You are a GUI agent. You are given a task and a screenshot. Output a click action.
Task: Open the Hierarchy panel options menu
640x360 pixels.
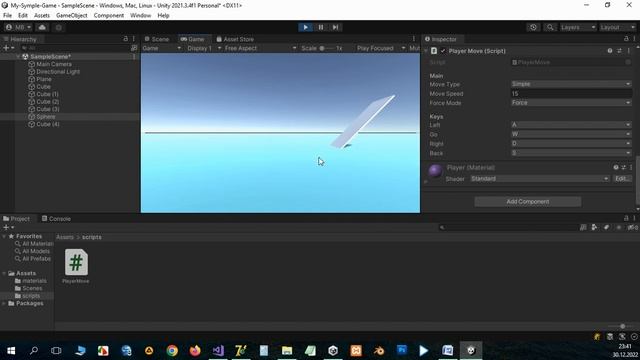tap(133, 39)
